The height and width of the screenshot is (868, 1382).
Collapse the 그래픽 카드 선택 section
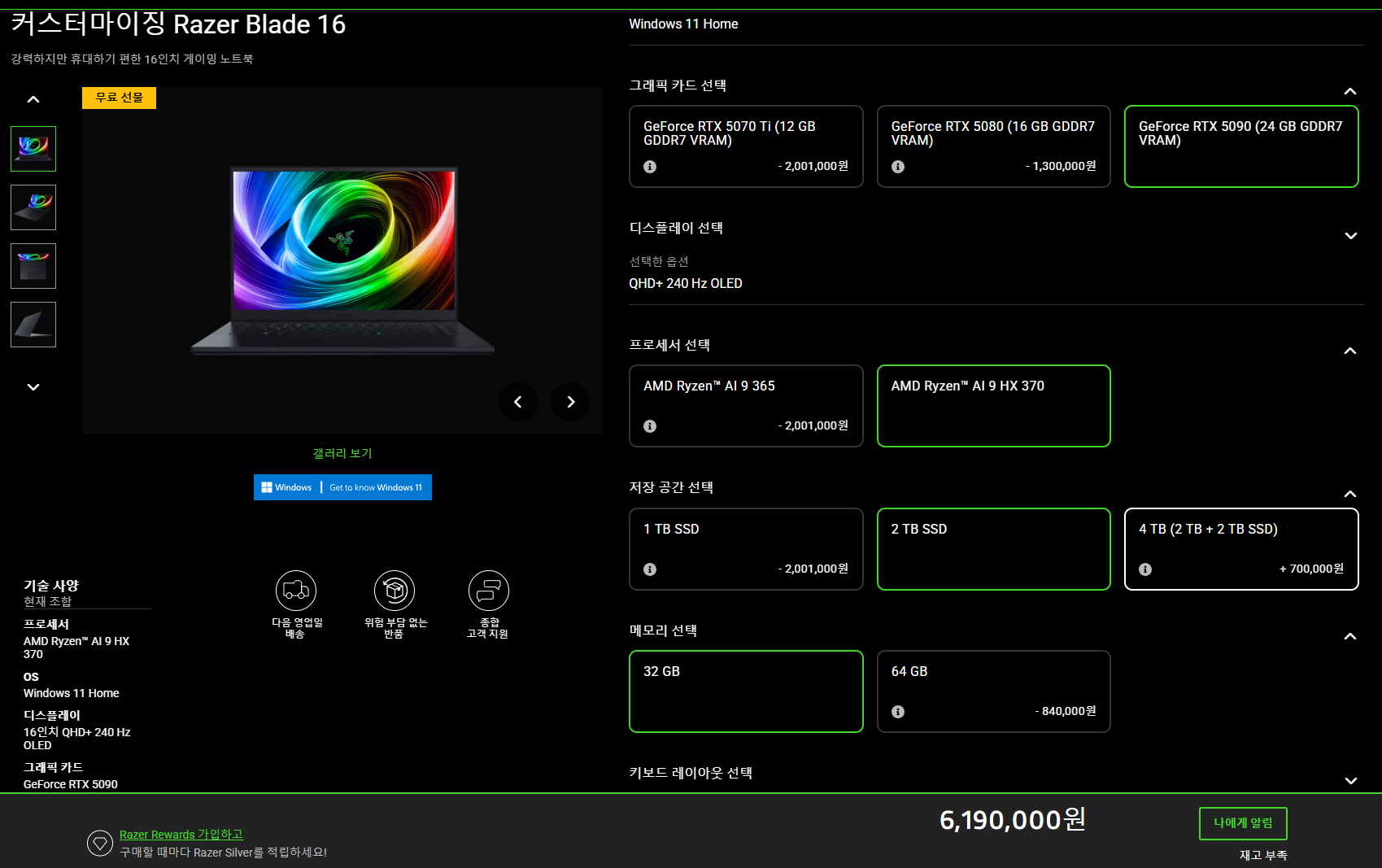pos(1350,91)
